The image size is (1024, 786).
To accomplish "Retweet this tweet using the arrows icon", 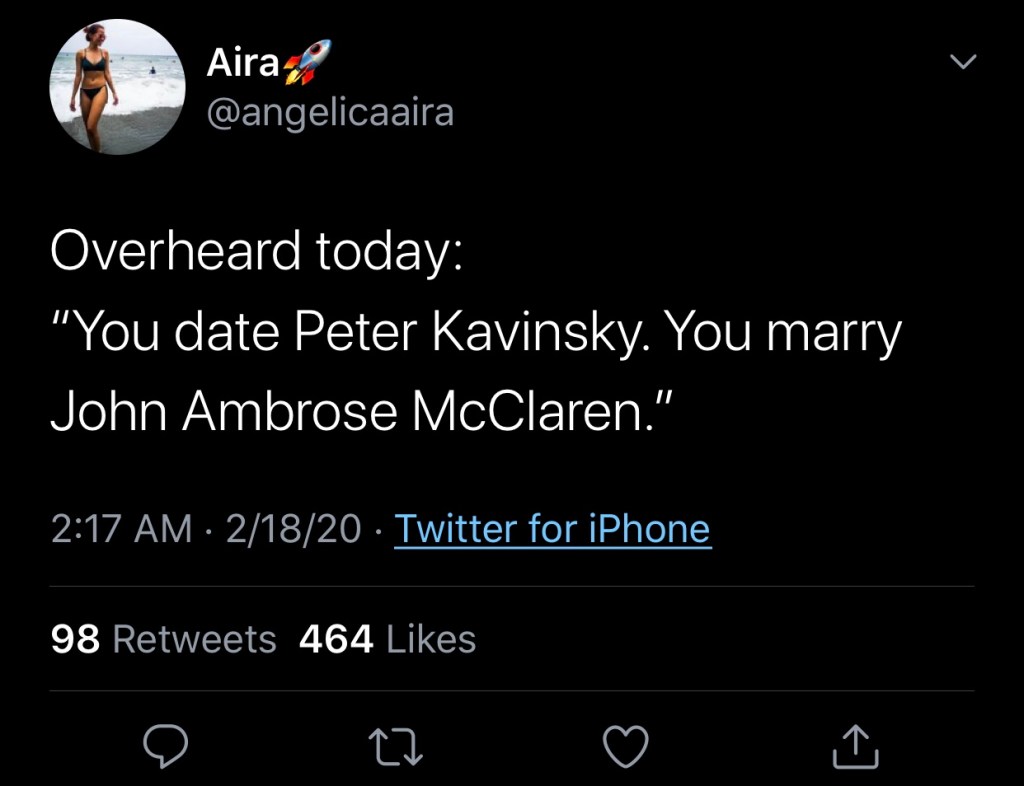I will click(x=397, y=745).
